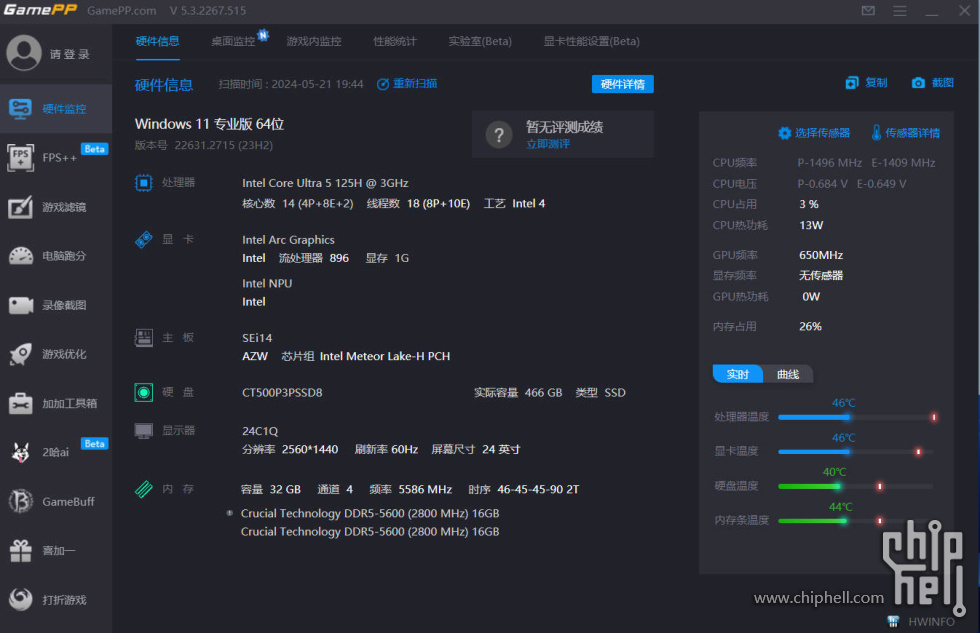Click the 显卡温度 temperature bar
Viewport: 980px width, 633px height.
pos(856,451)
